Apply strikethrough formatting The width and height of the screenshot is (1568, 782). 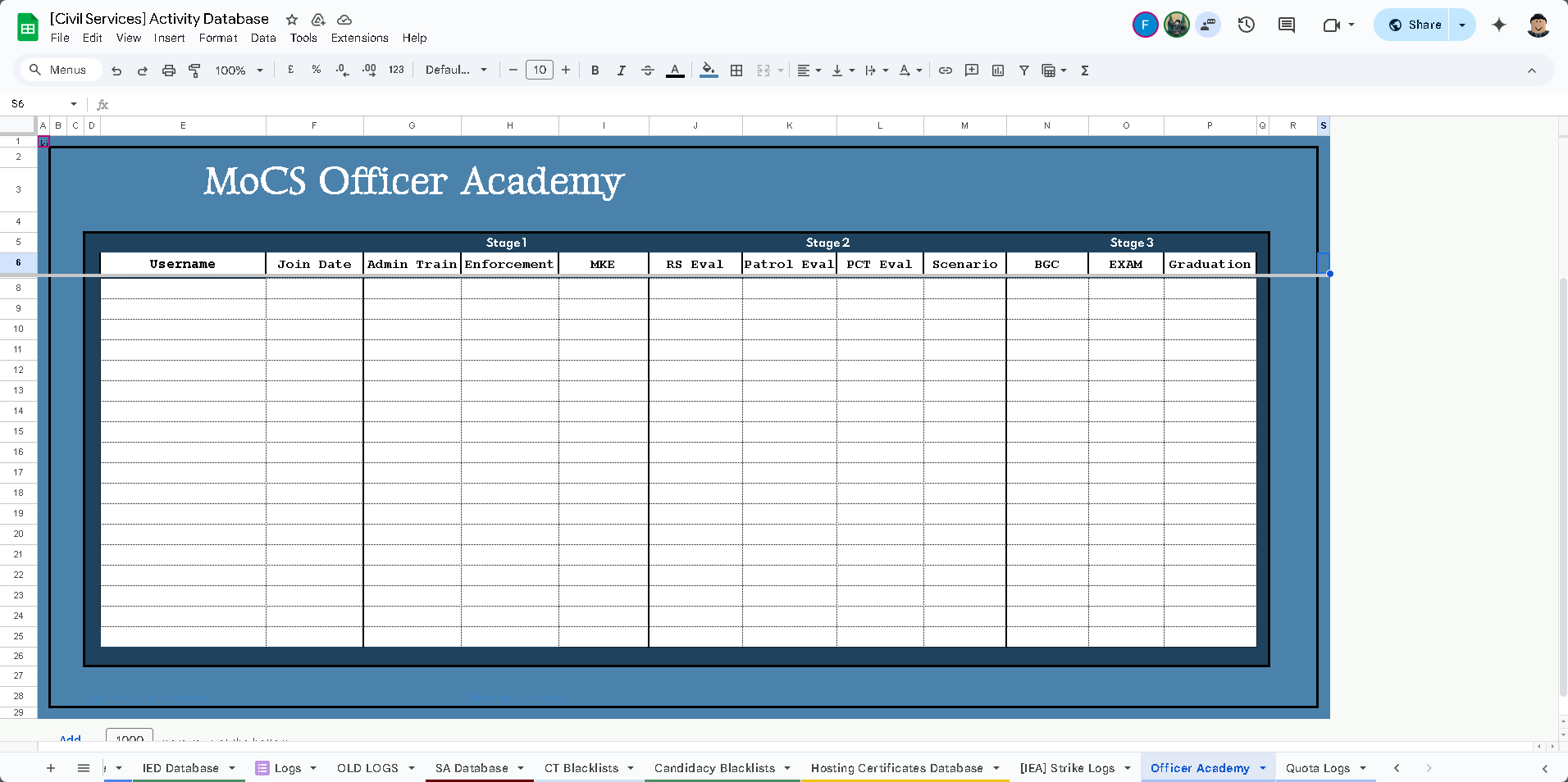click(x=648, y=70)
